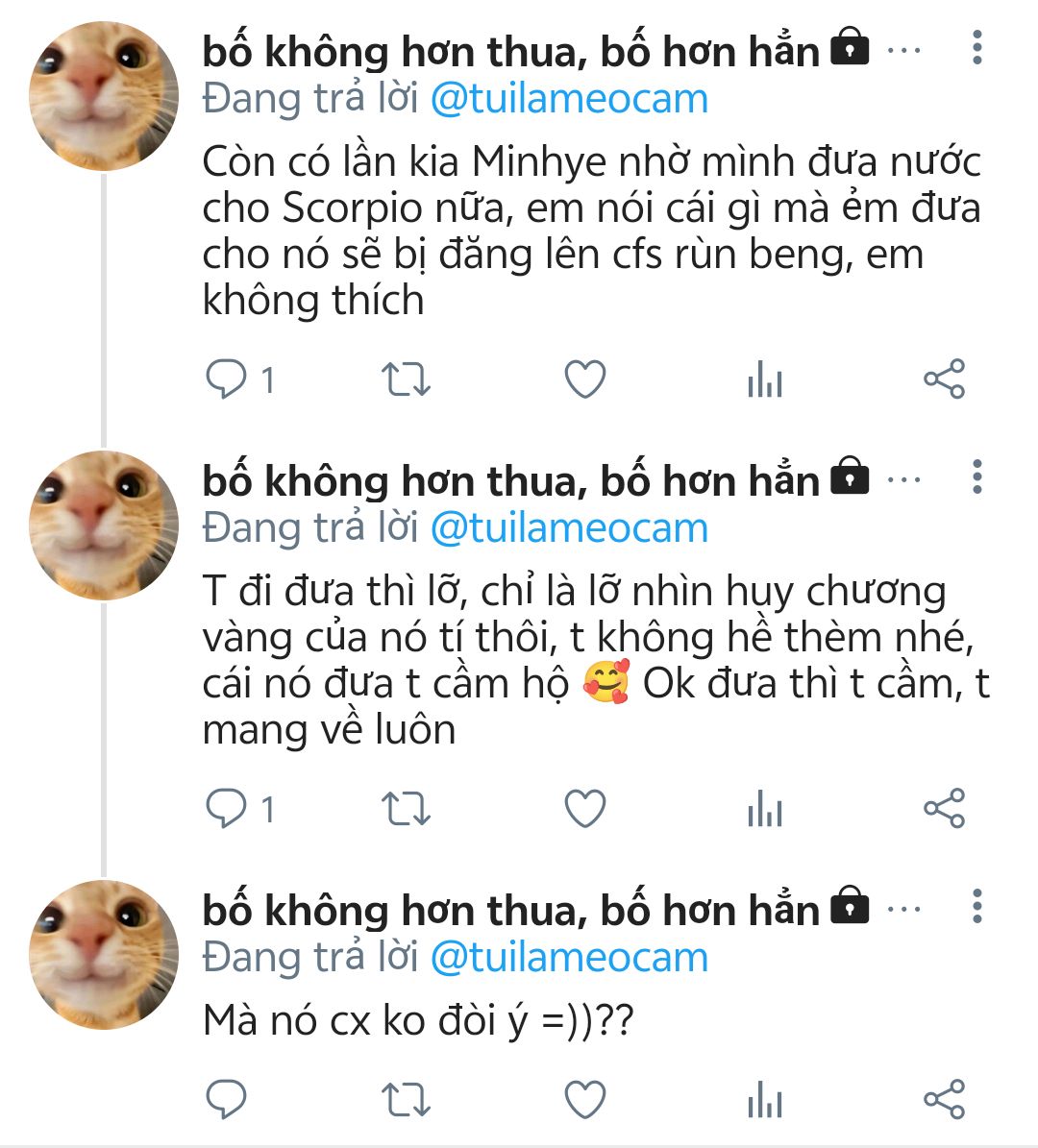The width and height of the screenshot is (1038, 1148).
Task: Reply to the tweet about huy chương vàng
Action: pos(227,809)
